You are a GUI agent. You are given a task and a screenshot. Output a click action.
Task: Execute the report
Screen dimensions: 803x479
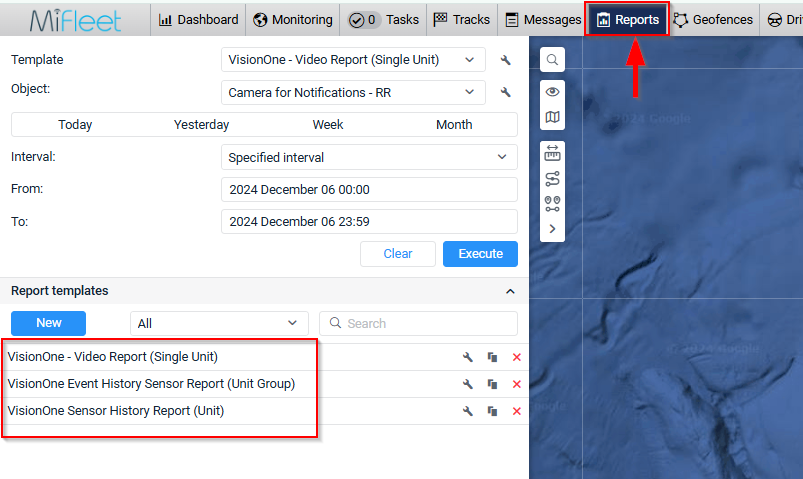point(480,254)
